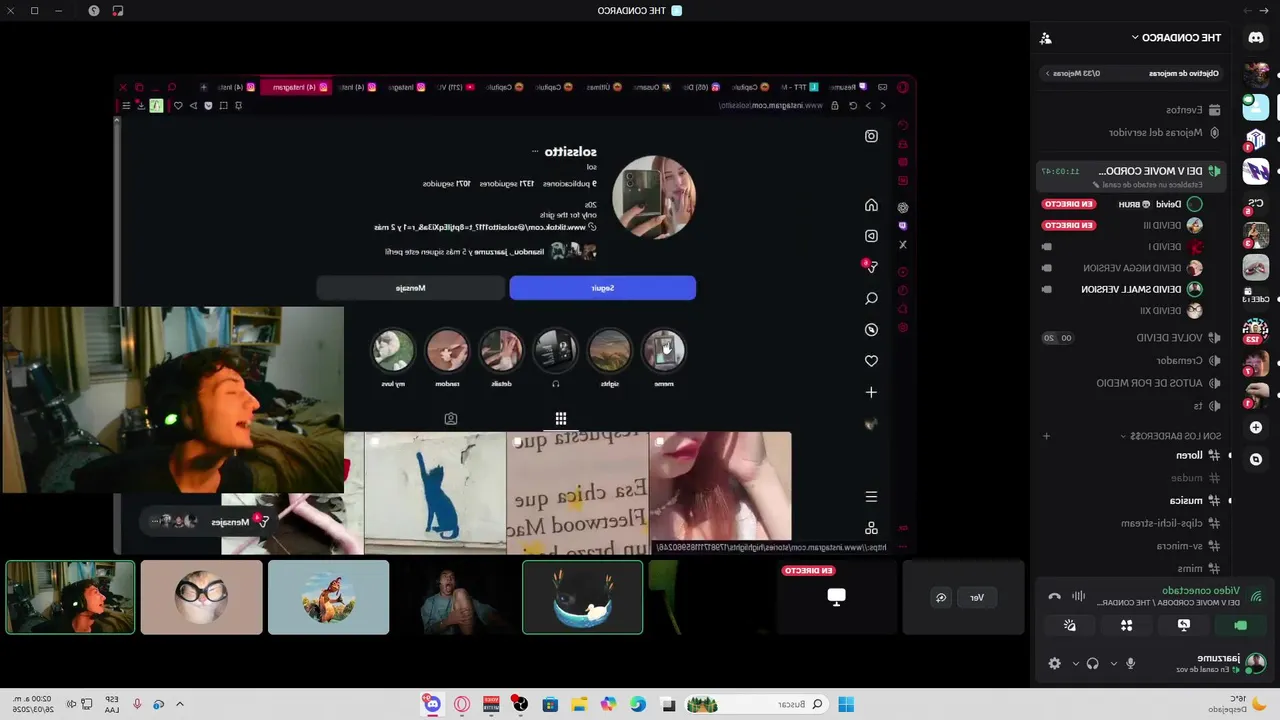Create channel with plus beside SON LOS BARDERO$$
The image size is (1280, 720).
click(x=1046, y=436)
